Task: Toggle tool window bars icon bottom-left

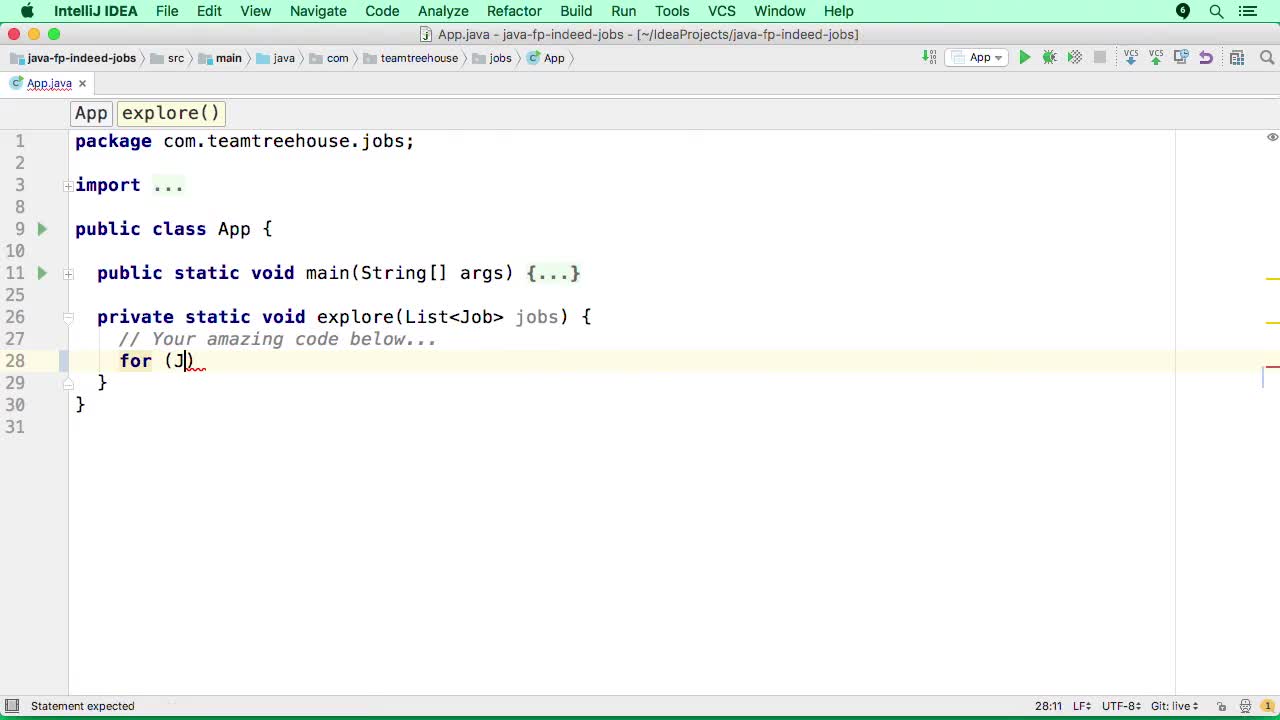Action: [13, 706]
